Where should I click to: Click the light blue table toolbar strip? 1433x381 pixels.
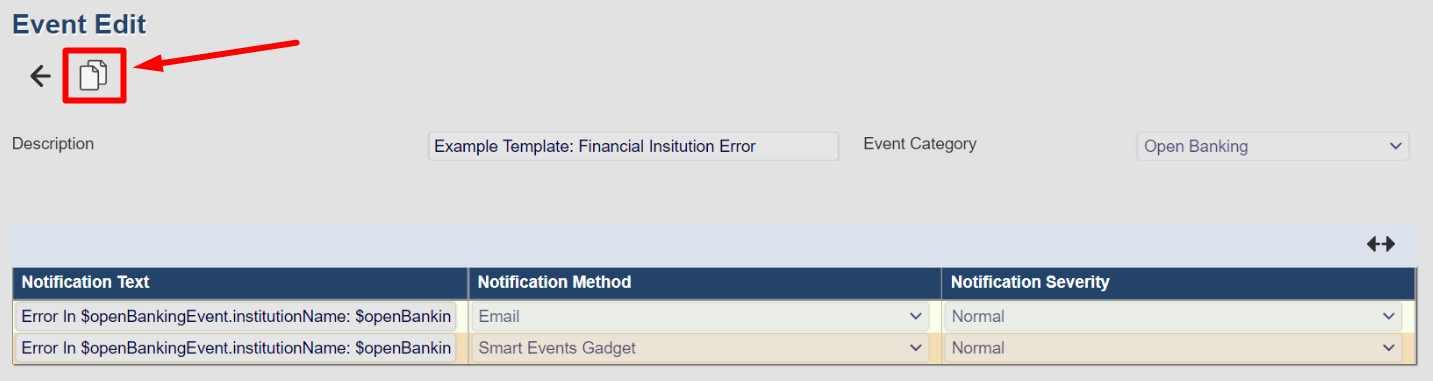click(x=714, y=245)
